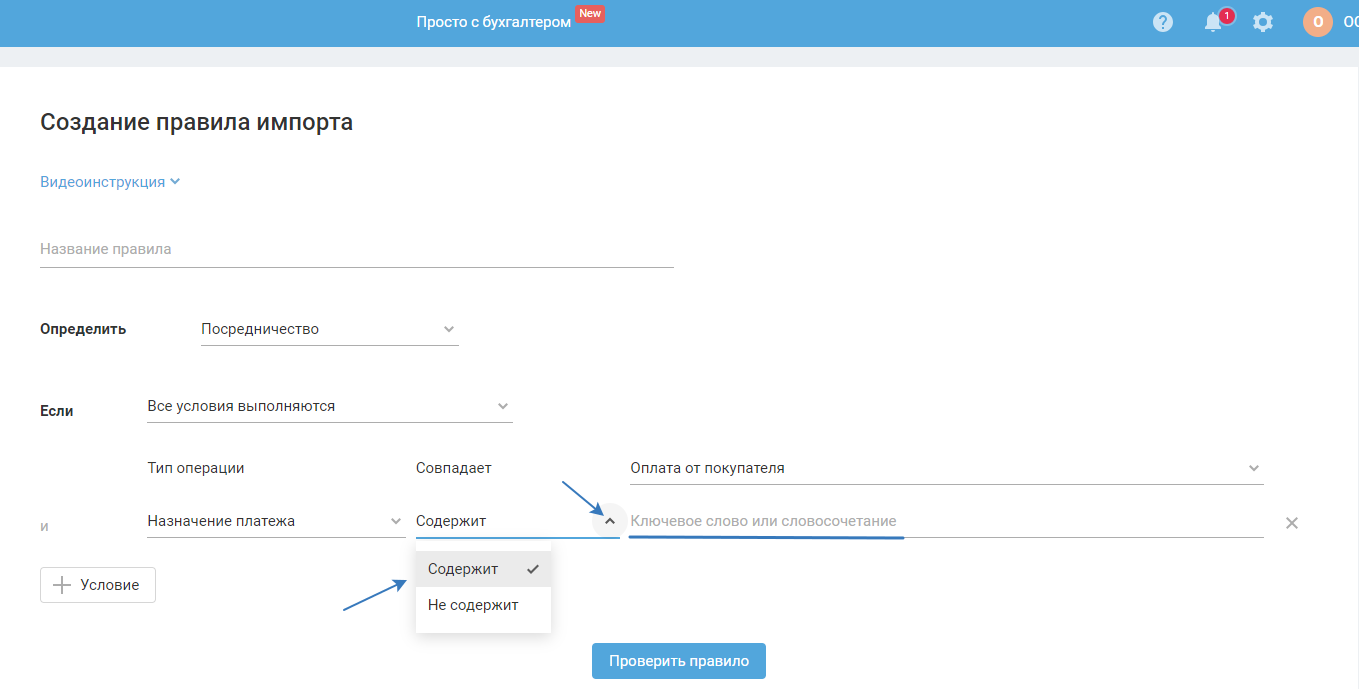This screenshot has height=689, width=1359.
Task: Click the Ключевое слово или словосочетание field
Action: (945, 521)
